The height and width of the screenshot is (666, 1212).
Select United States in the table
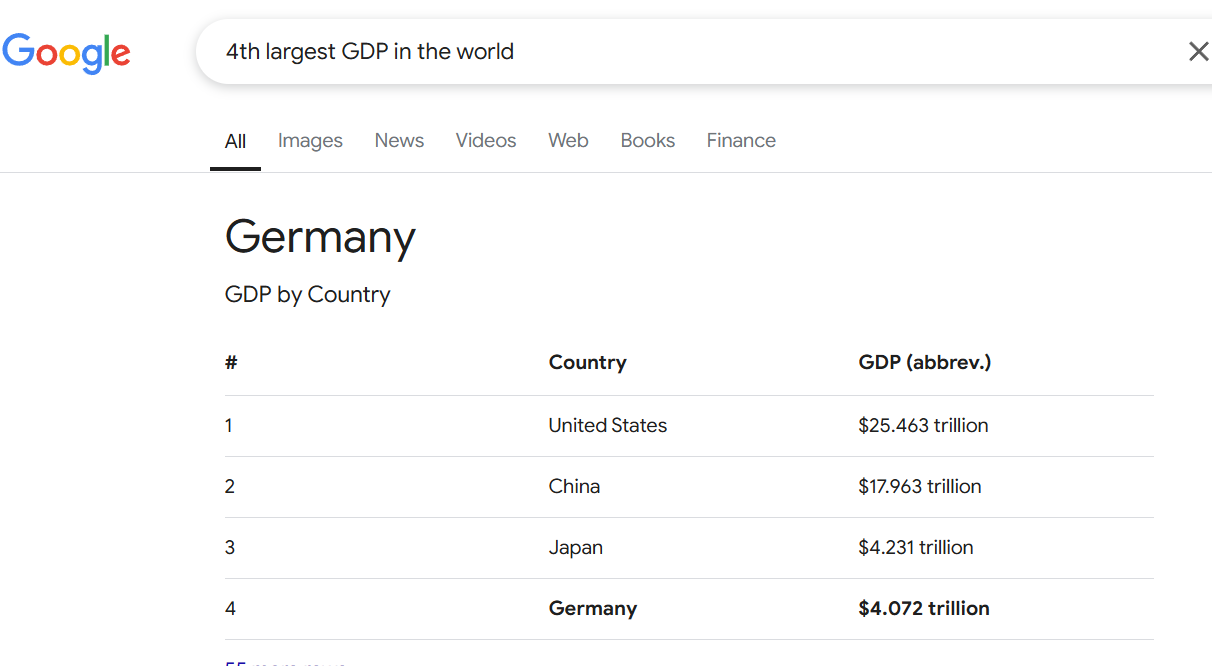coord(607,426)
